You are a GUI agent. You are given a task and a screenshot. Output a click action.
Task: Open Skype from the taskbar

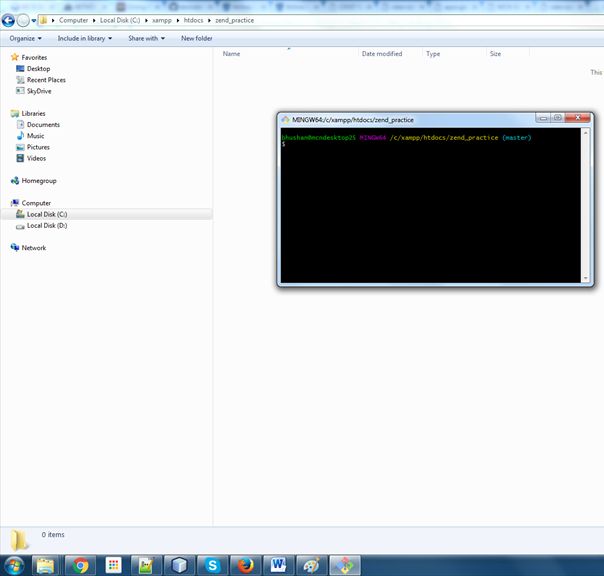click(x=212, y=565)
